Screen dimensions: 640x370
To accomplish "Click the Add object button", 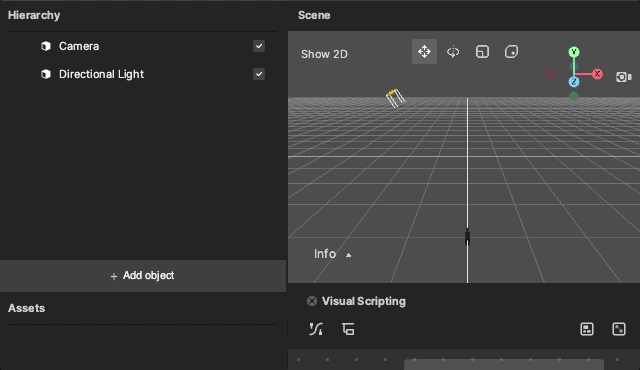I will pos(143,276).
